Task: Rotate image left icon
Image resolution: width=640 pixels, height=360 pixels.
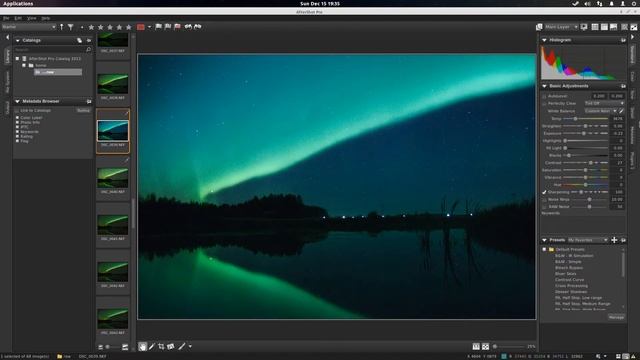Action: pos(188,27)
